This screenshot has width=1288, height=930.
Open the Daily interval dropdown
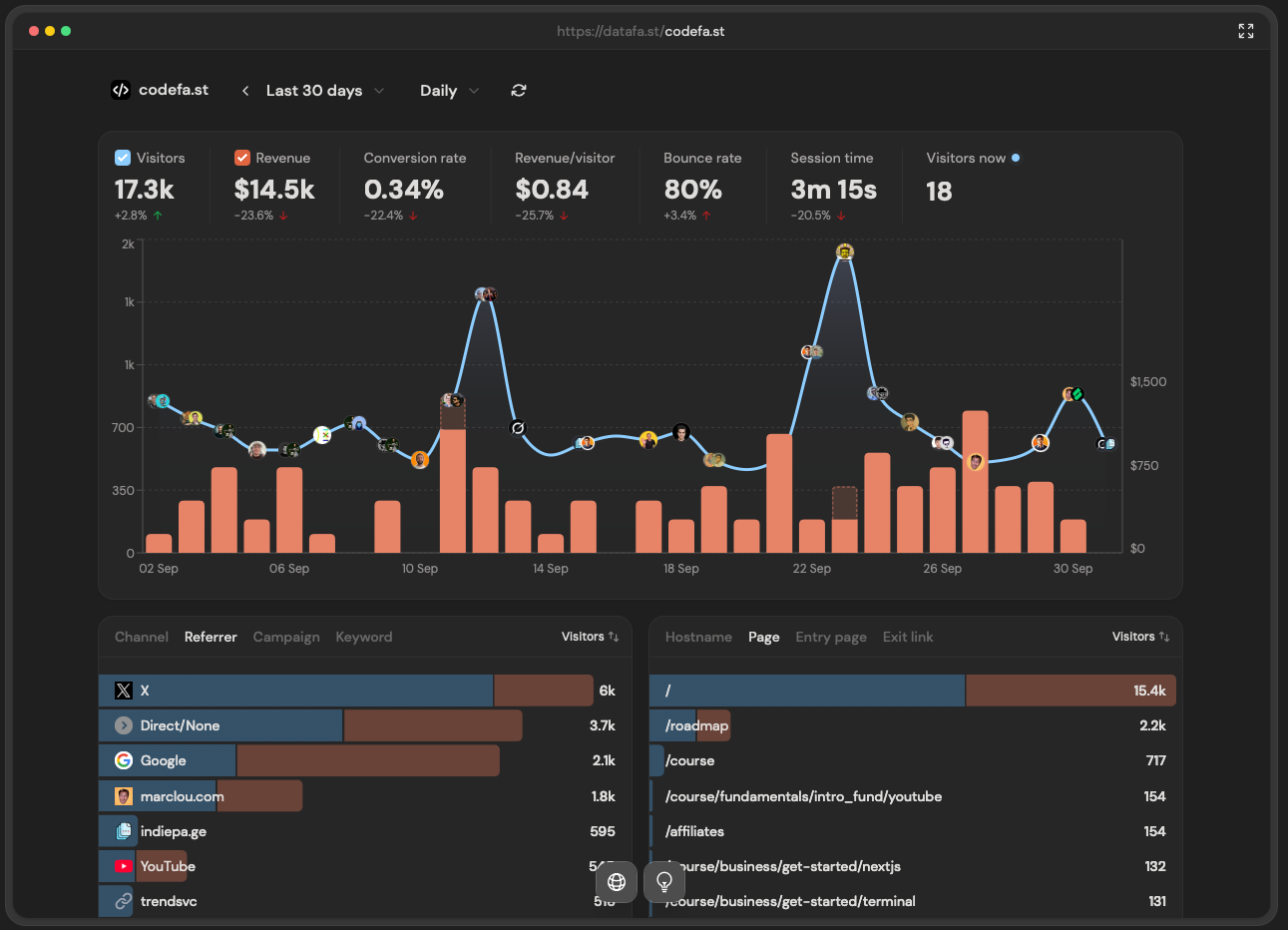[450, 91]
